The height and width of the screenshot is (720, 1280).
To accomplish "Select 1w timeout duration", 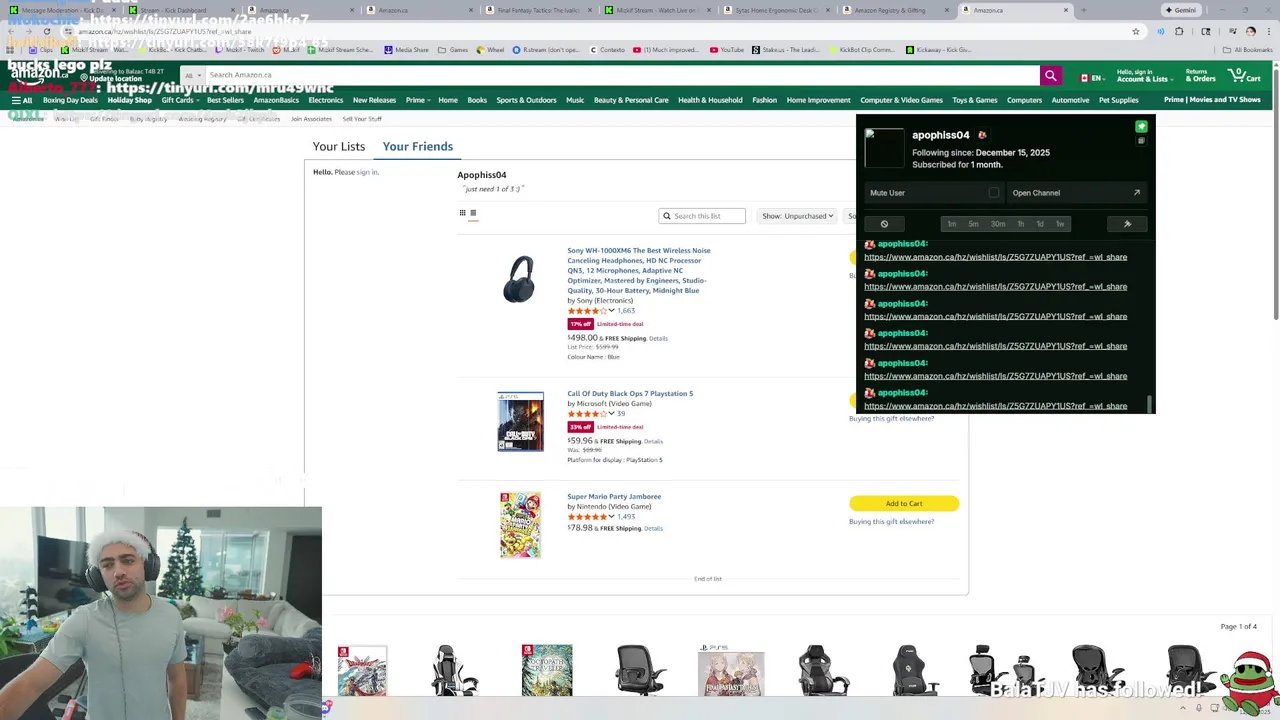I will [x=1060, y=224].
